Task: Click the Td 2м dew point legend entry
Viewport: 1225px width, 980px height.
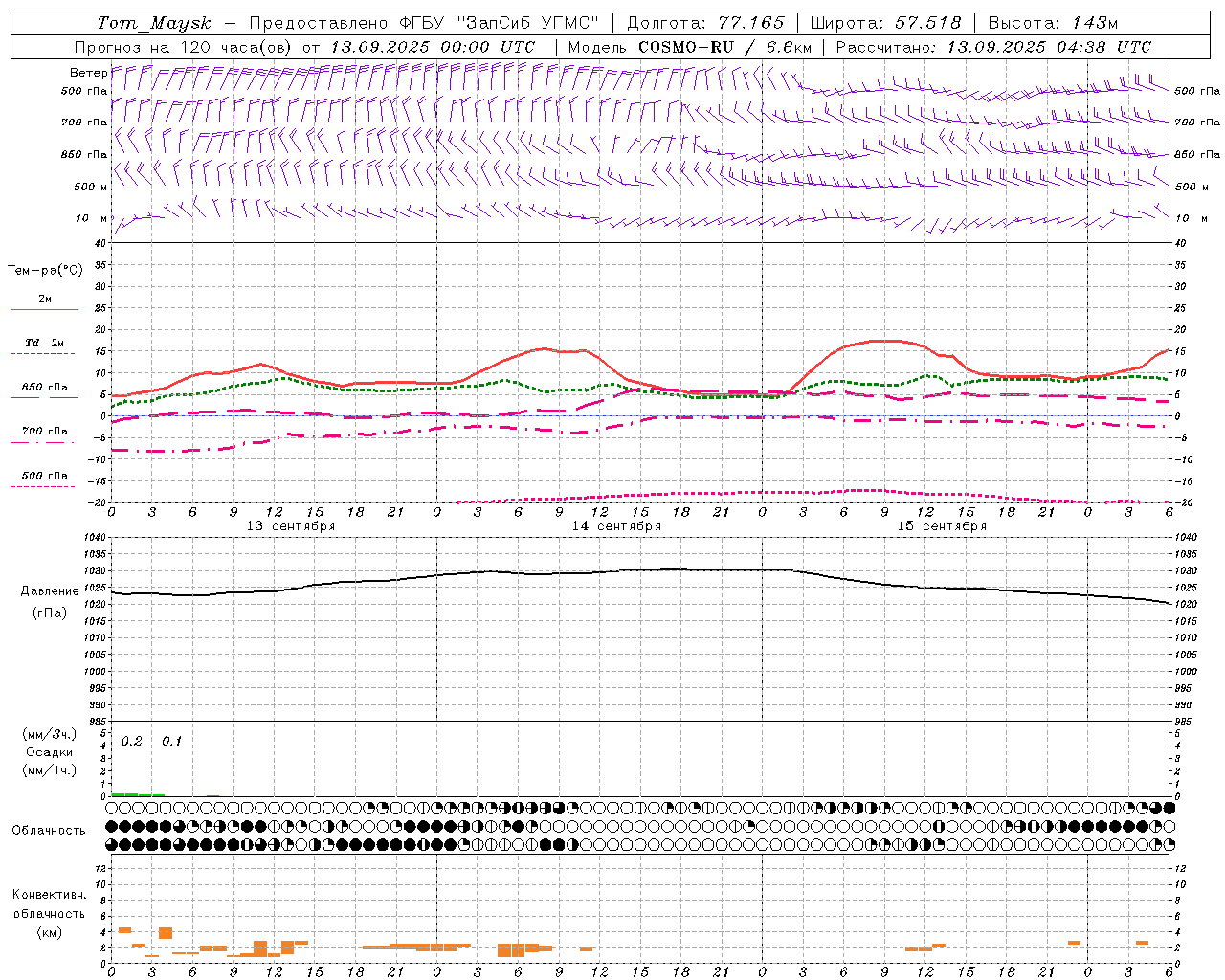Action: (45, 343)
